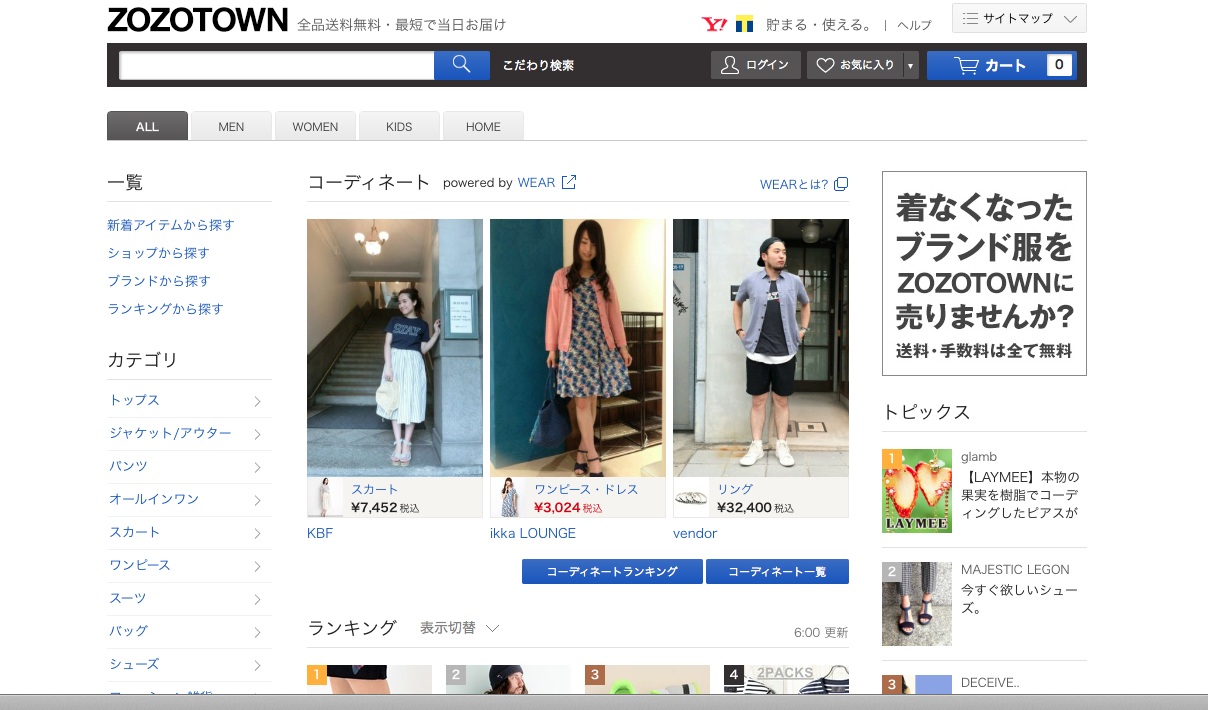Screen dimensions: 1208x710
Task: Switch to the KIDS tab
Action: pyautogui.click(x=399, y=126)
